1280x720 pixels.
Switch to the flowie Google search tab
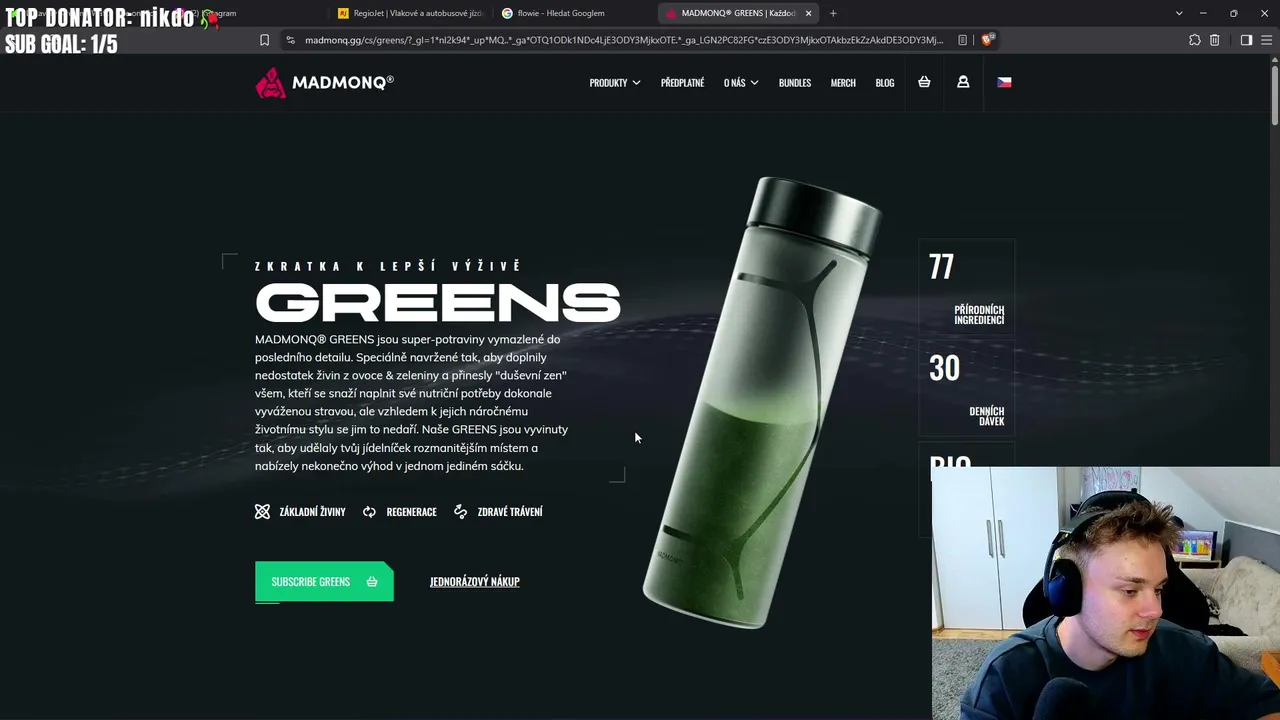pyautogui.click(x=571, y=13)
